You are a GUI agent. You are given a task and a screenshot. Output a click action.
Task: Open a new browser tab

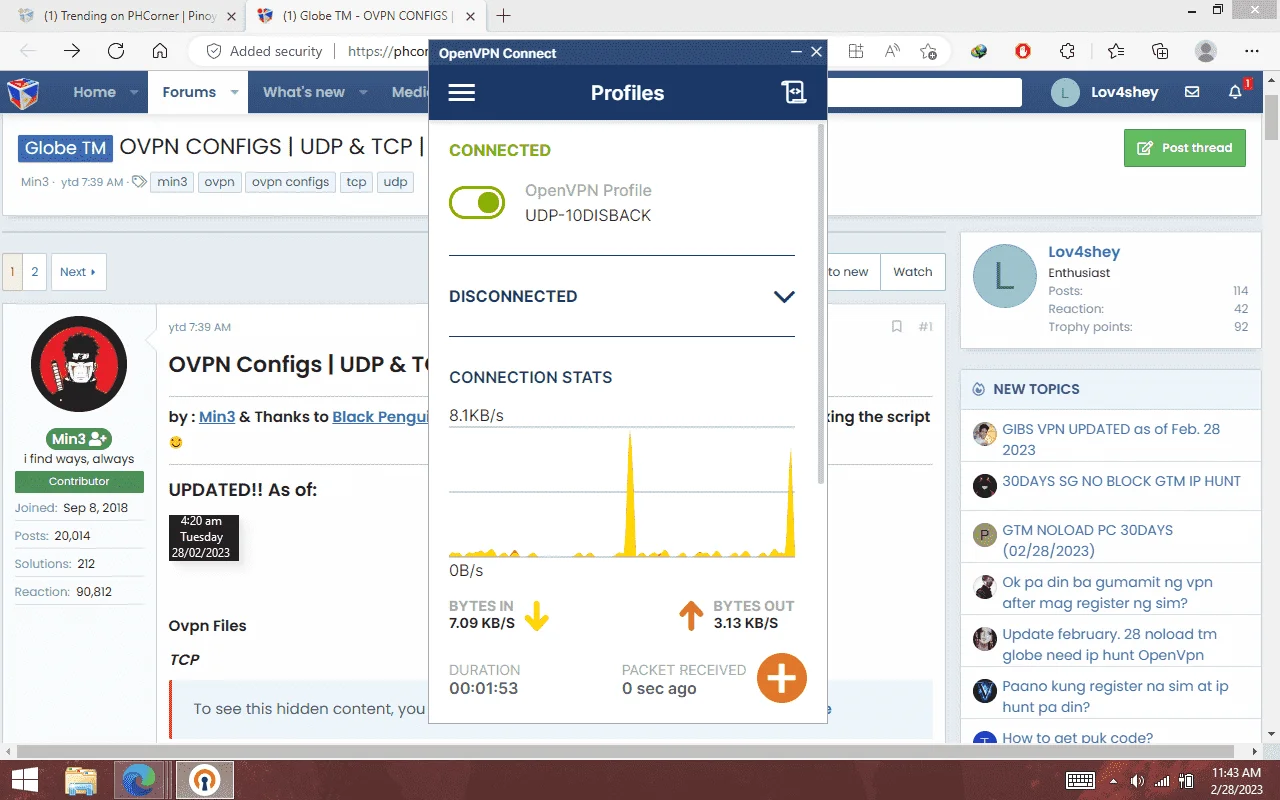[x=504, y=16]
